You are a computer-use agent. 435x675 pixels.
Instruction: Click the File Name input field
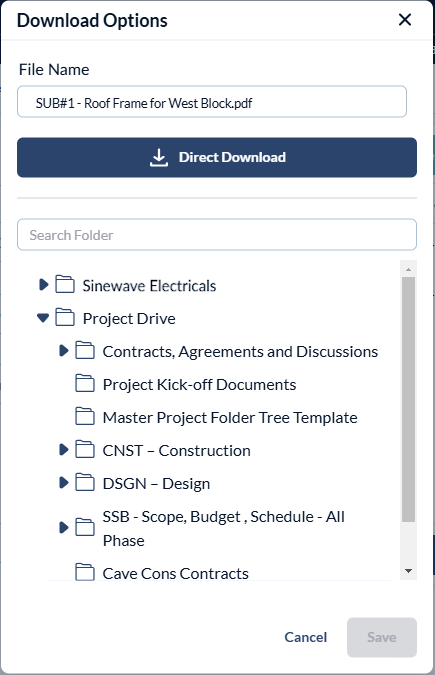pos(212,102)
